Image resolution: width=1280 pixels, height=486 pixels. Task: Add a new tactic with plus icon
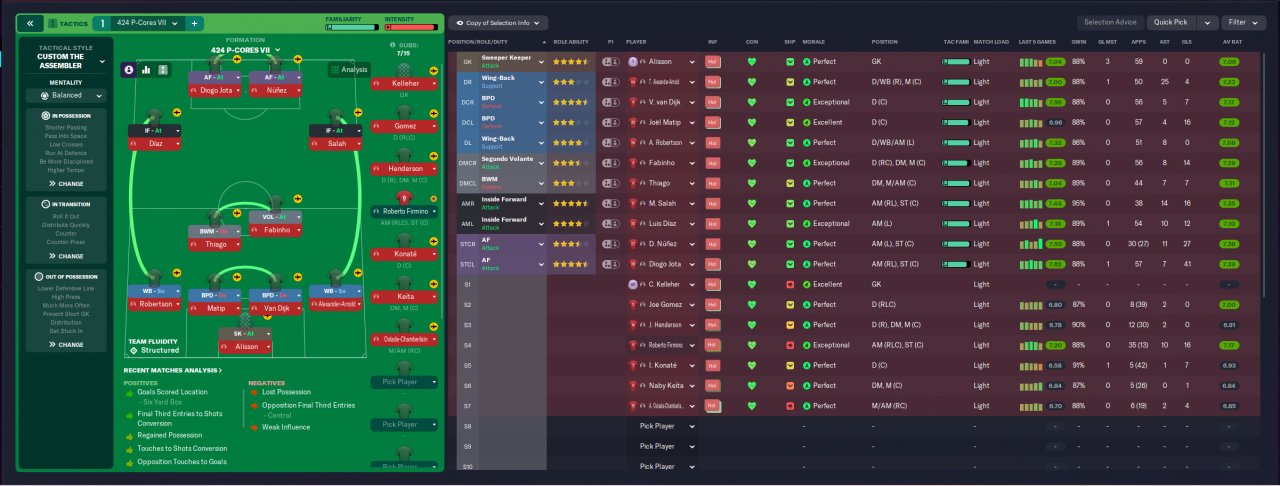tap(194, 23)
